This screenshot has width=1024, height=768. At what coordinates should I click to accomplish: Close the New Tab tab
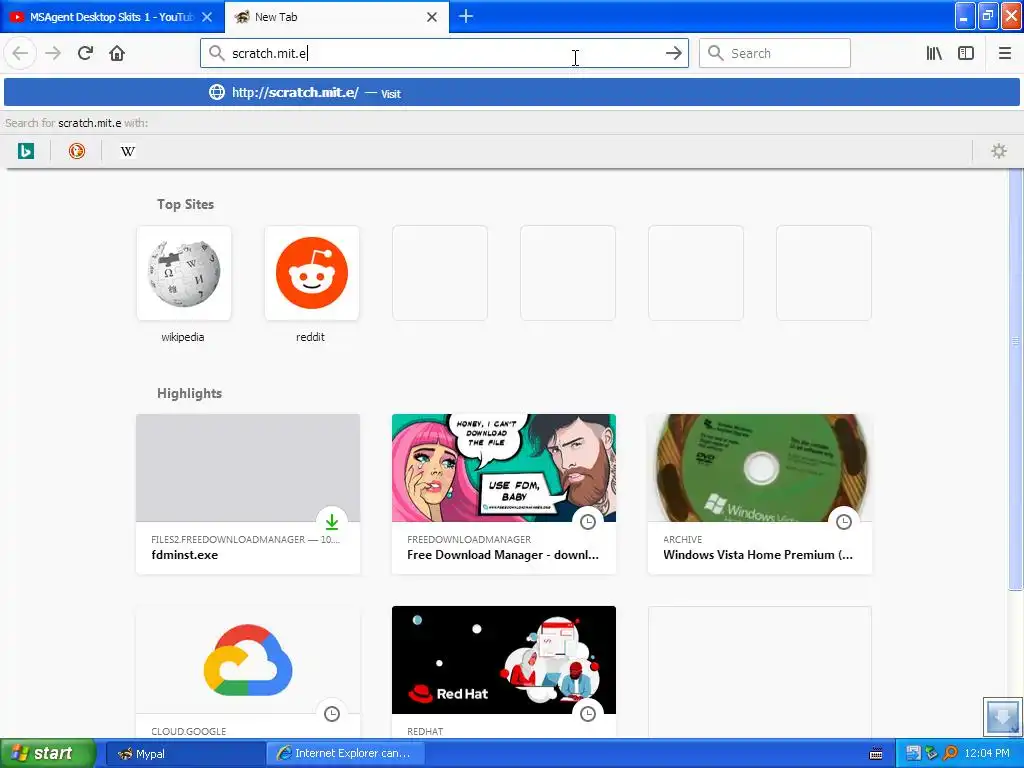click(432, 17)
